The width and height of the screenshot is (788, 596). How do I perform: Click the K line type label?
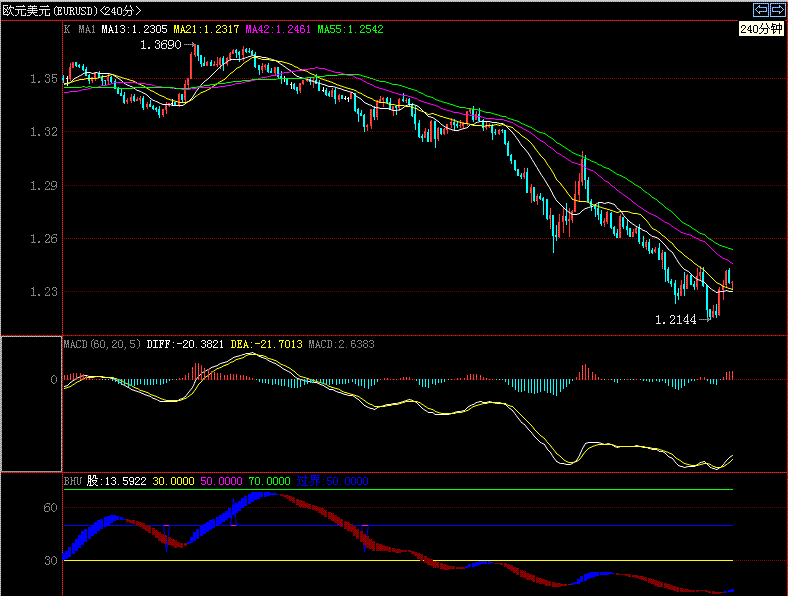point(67,30)
